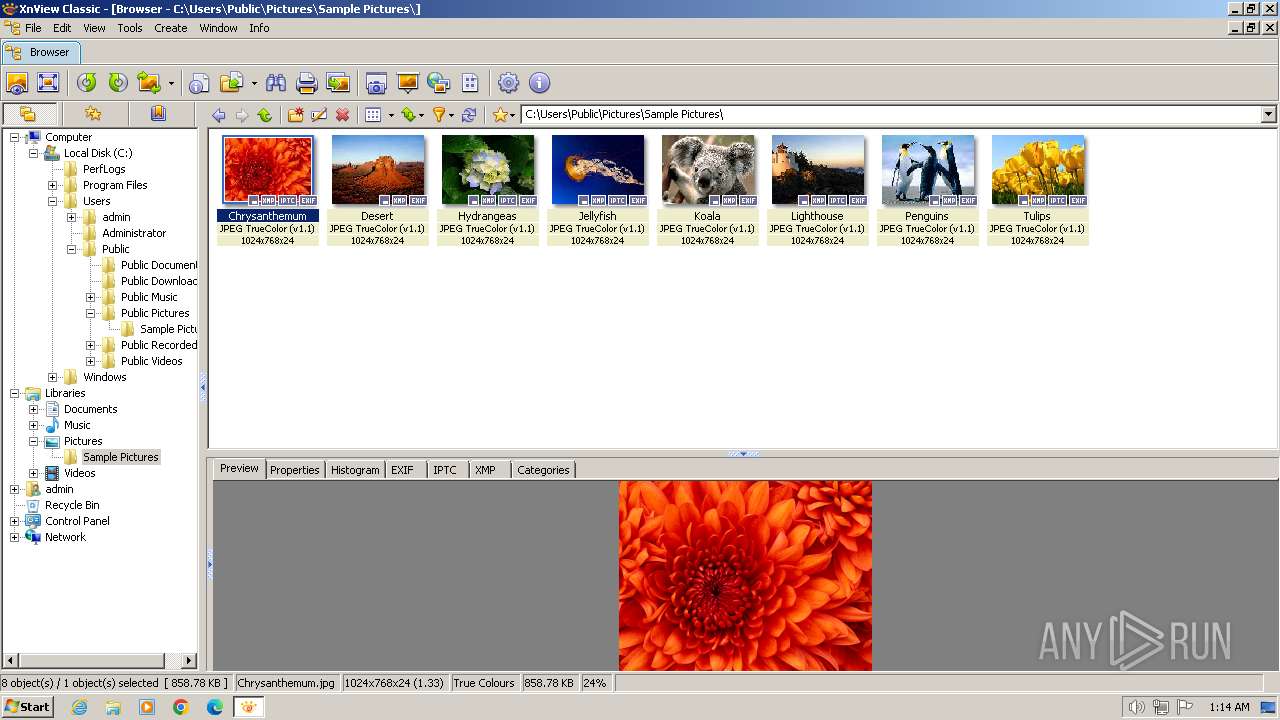Open the Categories bookmark panel tab
Screen dimensions: 1280x720
coord(158,114)
